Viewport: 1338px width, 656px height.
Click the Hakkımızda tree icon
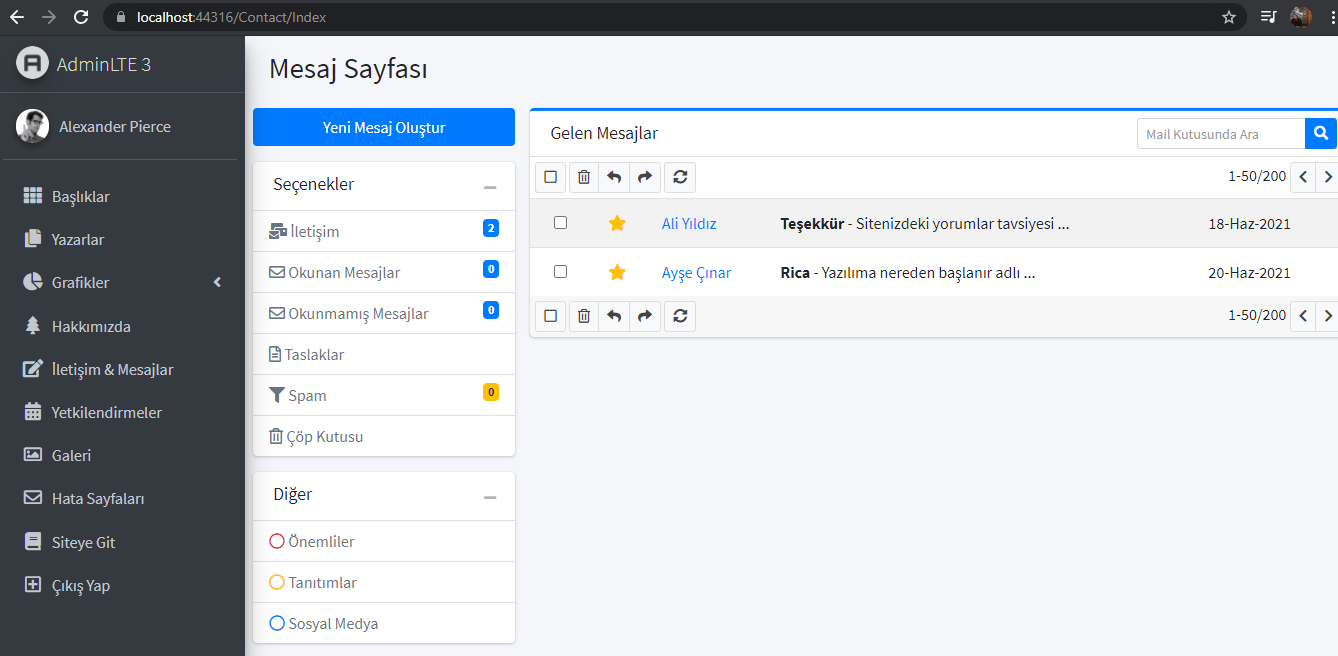[x=32, y=326]
